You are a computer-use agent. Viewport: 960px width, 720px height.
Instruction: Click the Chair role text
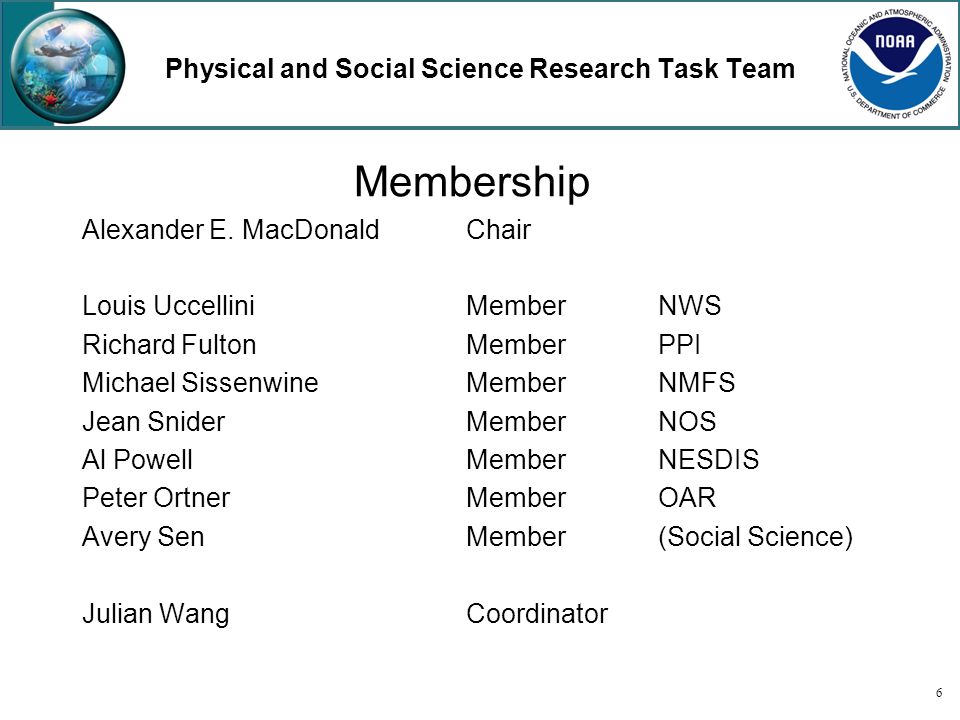point(498,230)
